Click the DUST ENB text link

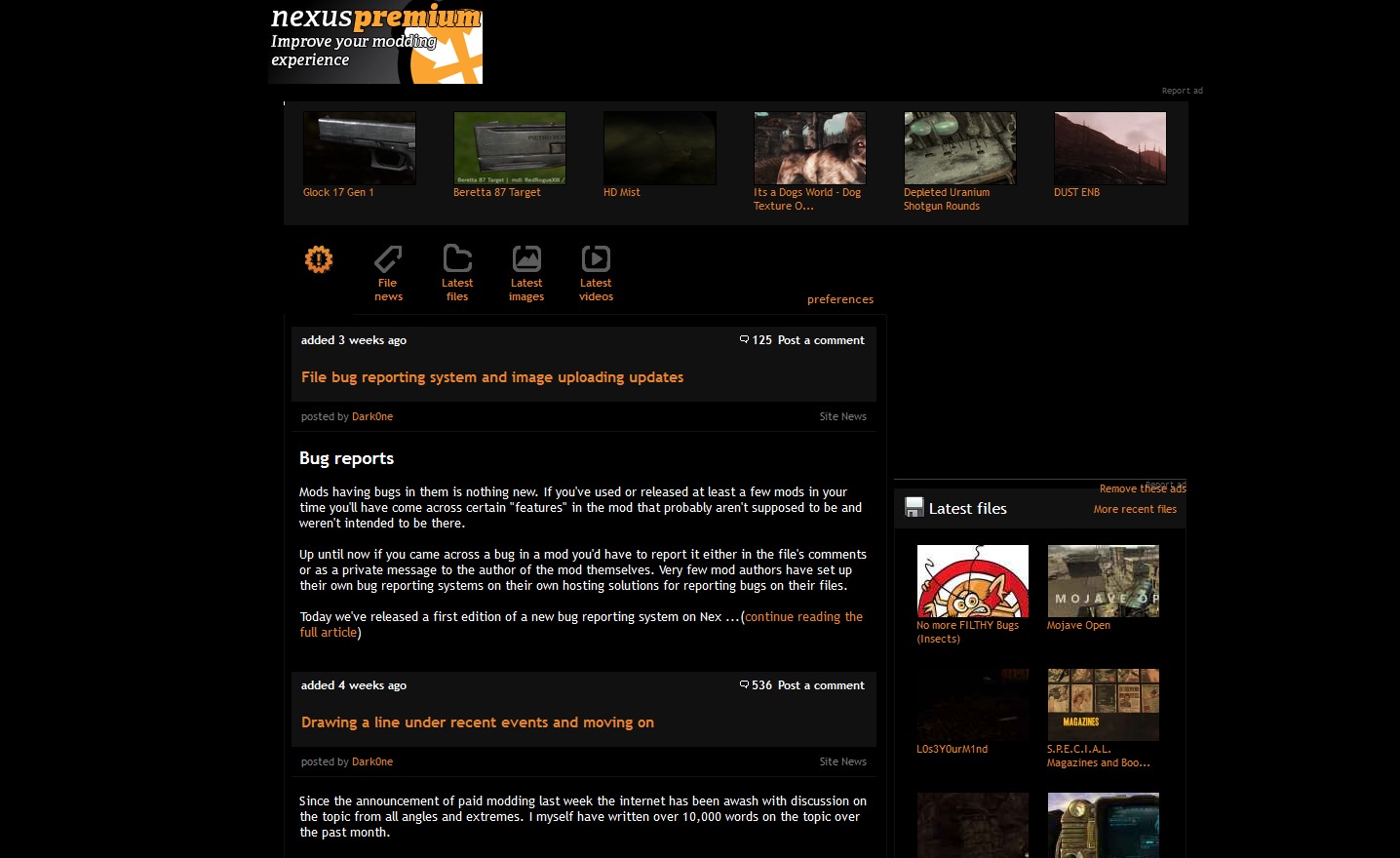point(1076,192)
